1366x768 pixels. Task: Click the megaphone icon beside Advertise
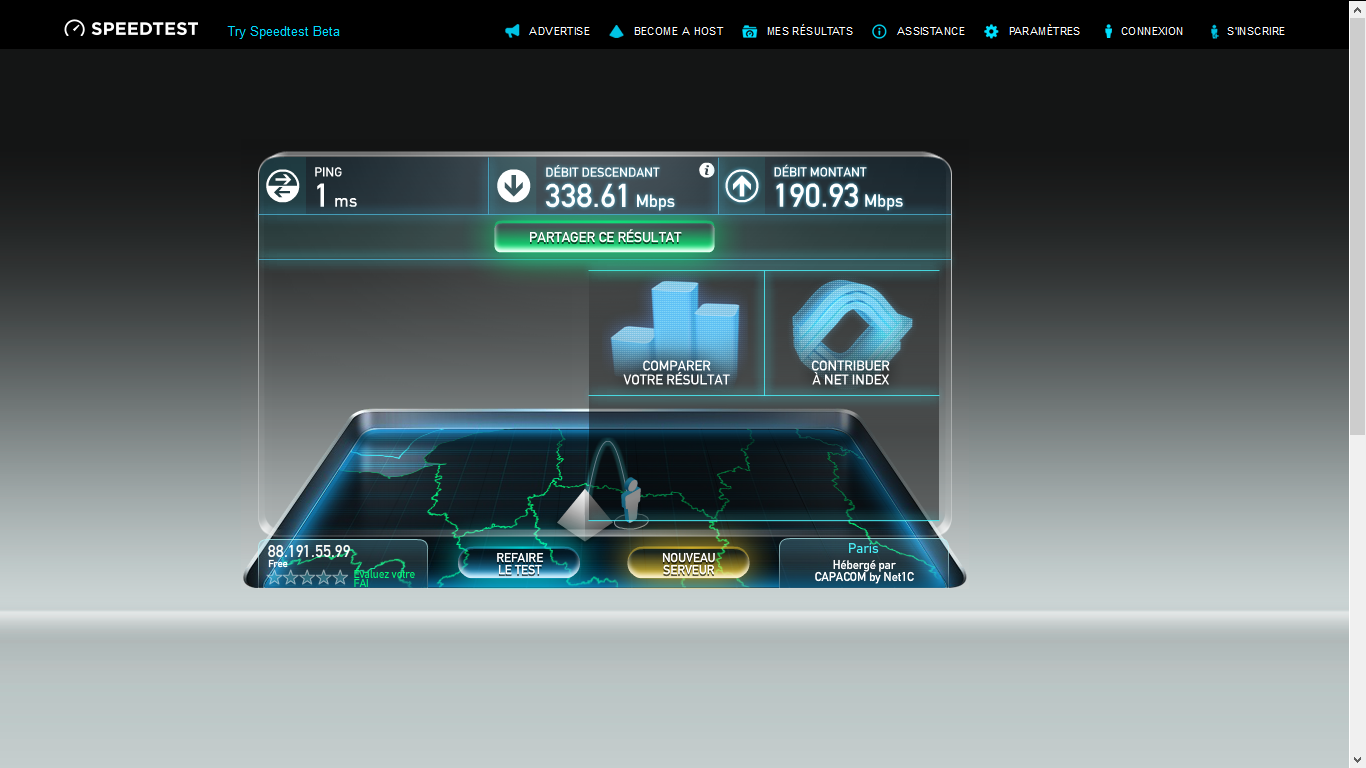[513, 31]
